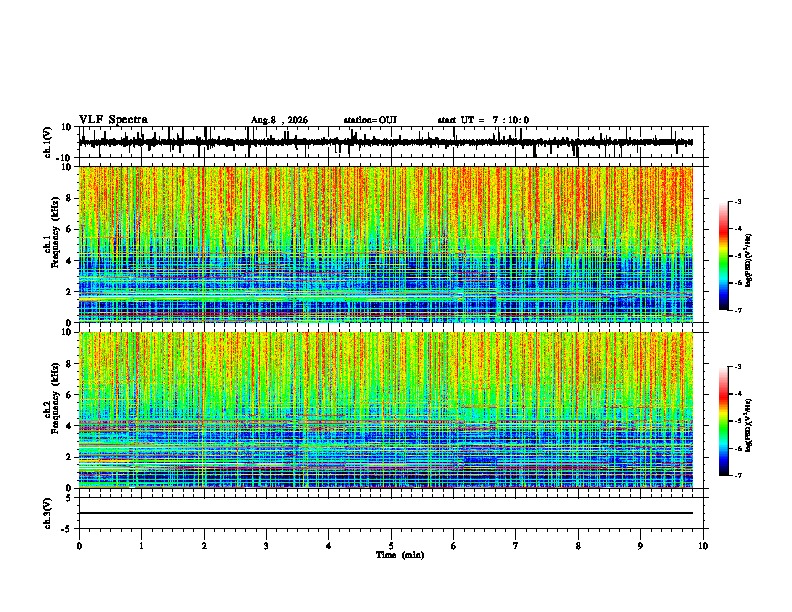Screen dimensions: 792x612
Task: Click the "4" kHz tick on ch.2 frequency axis
Action: (69, 426)
